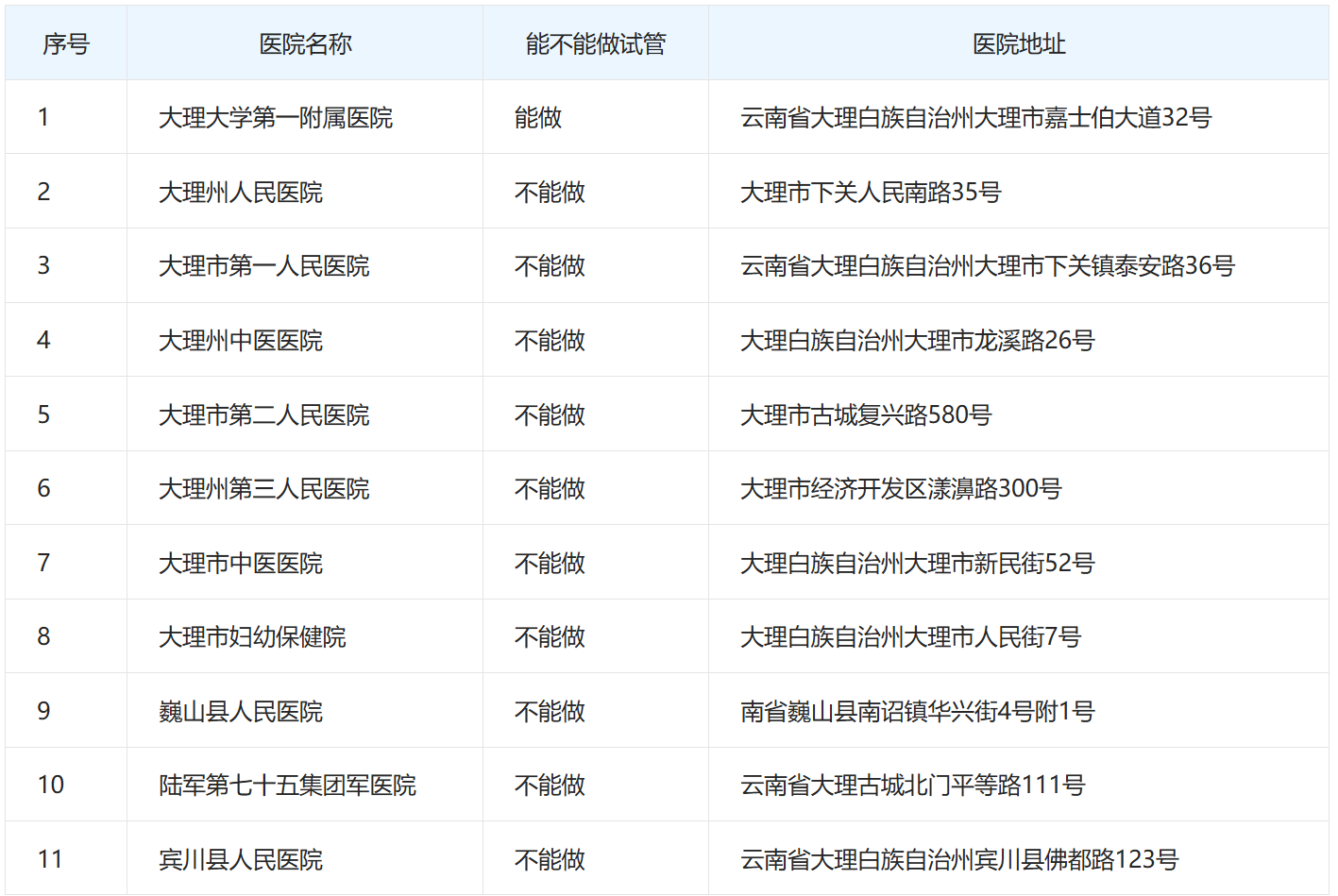Click 不能做 in 宾川县人民医院 row

[550, 859]
